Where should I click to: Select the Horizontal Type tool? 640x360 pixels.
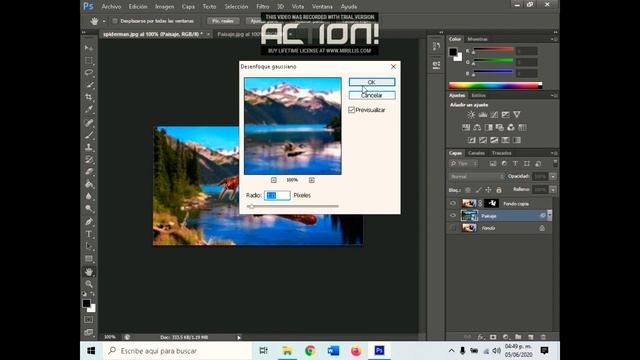pyautogui.click(x=89, y=234)
